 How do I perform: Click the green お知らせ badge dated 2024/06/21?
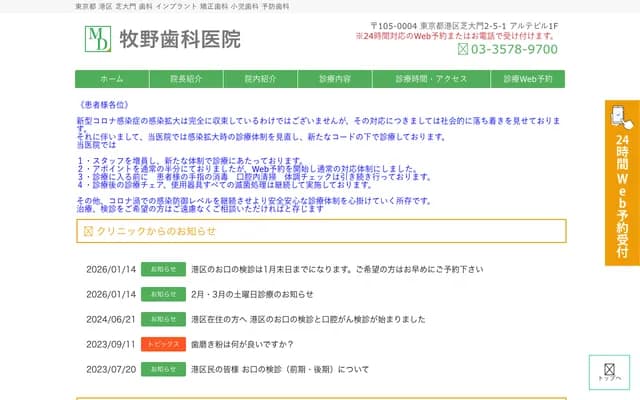pos(164,319)
